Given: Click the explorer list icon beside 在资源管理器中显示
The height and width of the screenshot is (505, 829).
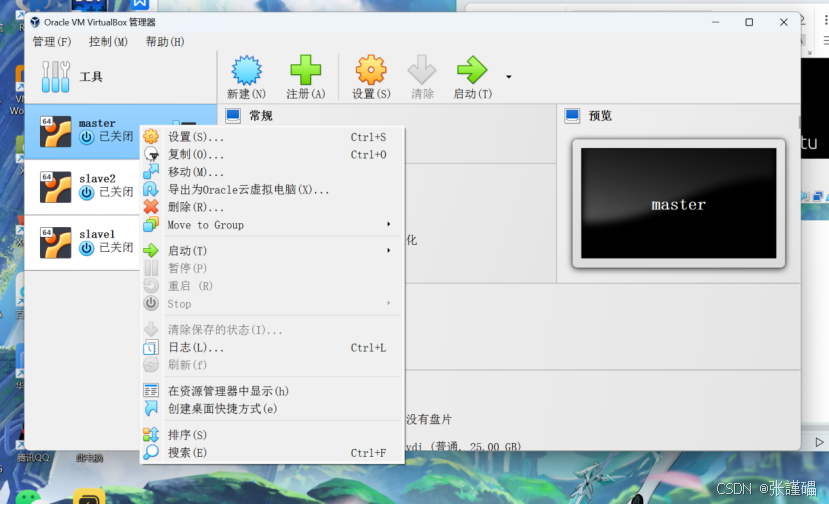Looking at the screenshot, I should [151, 391].
